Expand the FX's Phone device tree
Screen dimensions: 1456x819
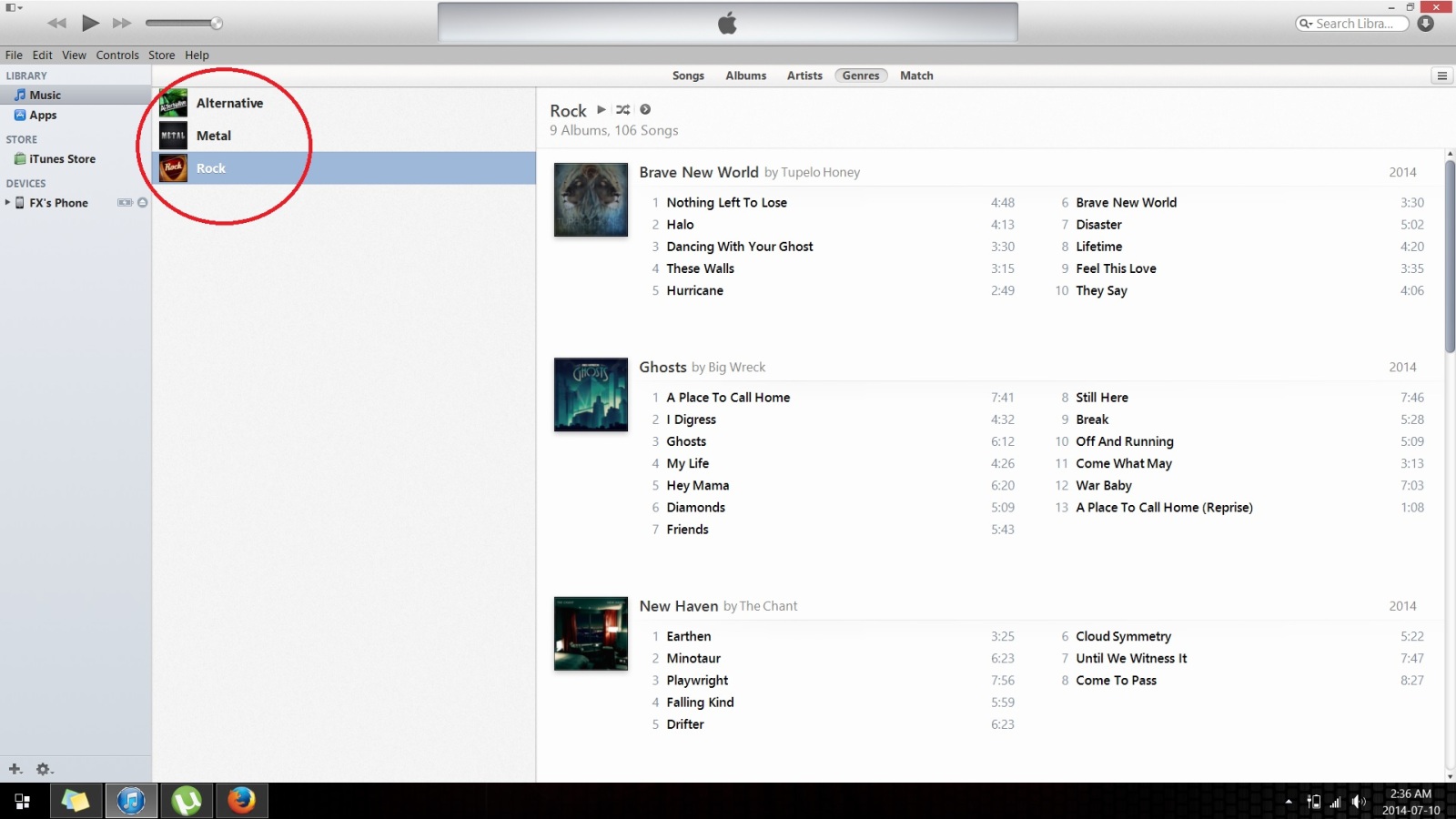(x=7, y=202)
